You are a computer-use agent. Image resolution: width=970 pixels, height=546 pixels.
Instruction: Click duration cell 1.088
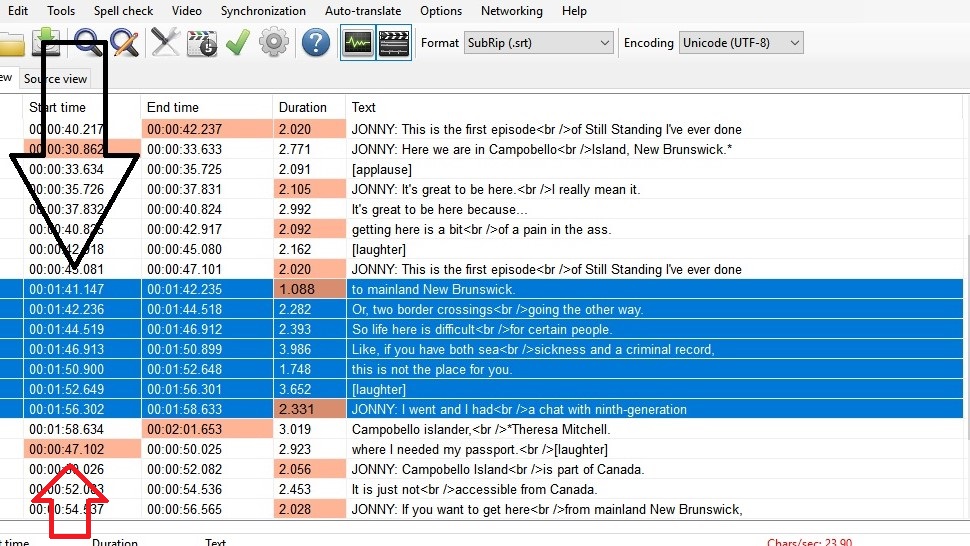tap(309, 289)
